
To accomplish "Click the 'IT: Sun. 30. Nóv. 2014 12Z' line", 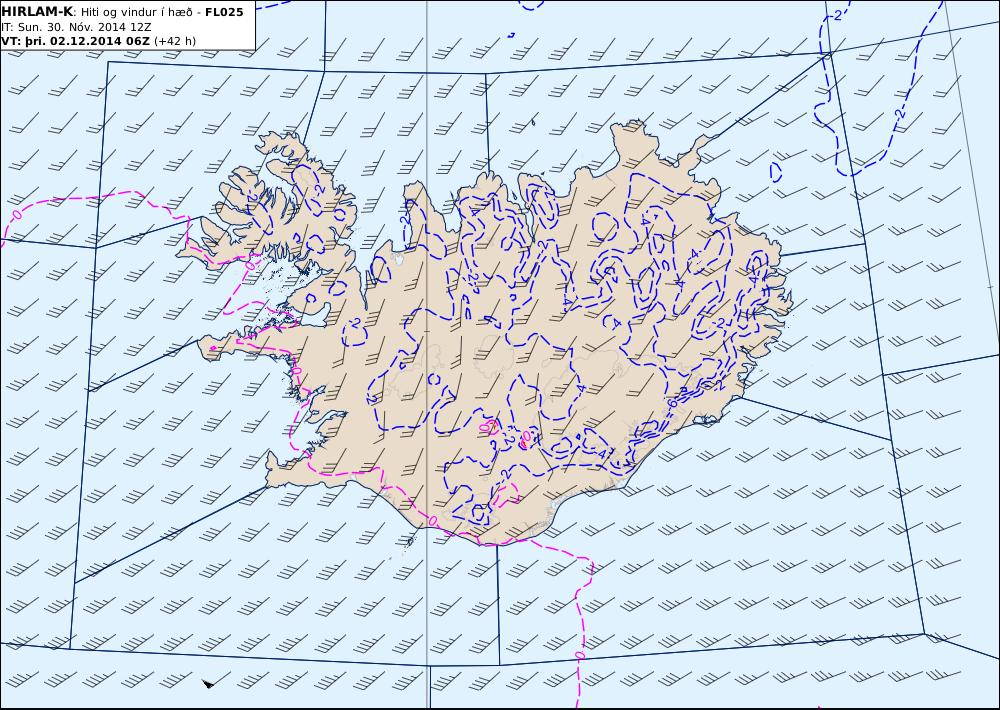I will coord(77,27).
